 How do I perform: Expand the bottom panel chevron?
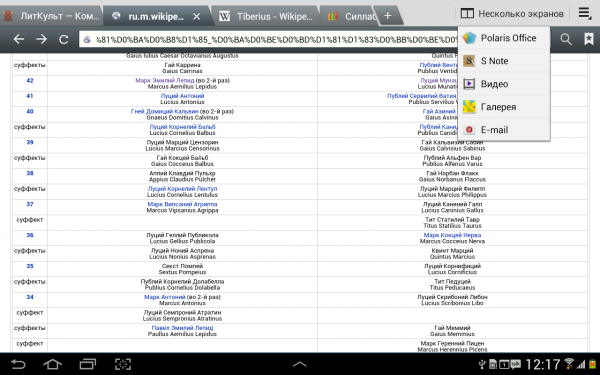(300, 364)
